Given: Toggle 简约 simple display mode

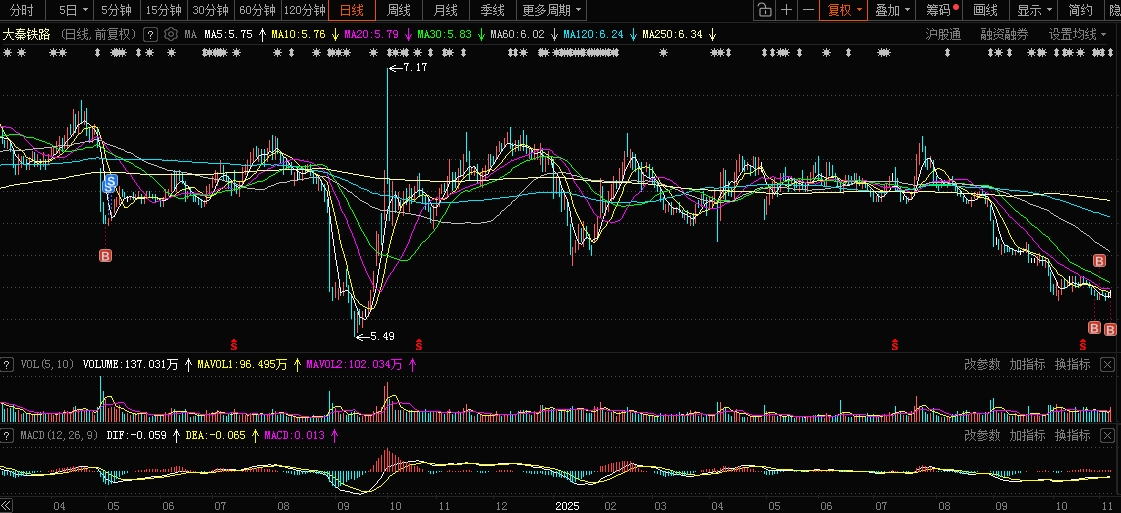Looking at the screenshot, I should click(x=1080, y=11).
